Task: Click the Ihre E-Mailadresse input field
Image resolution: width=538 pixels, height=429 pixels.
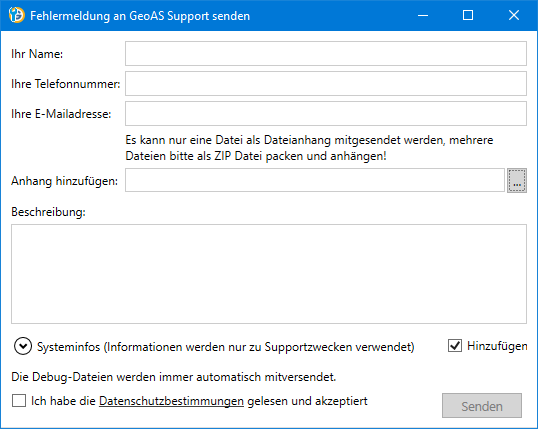Action: click(326, 113)
